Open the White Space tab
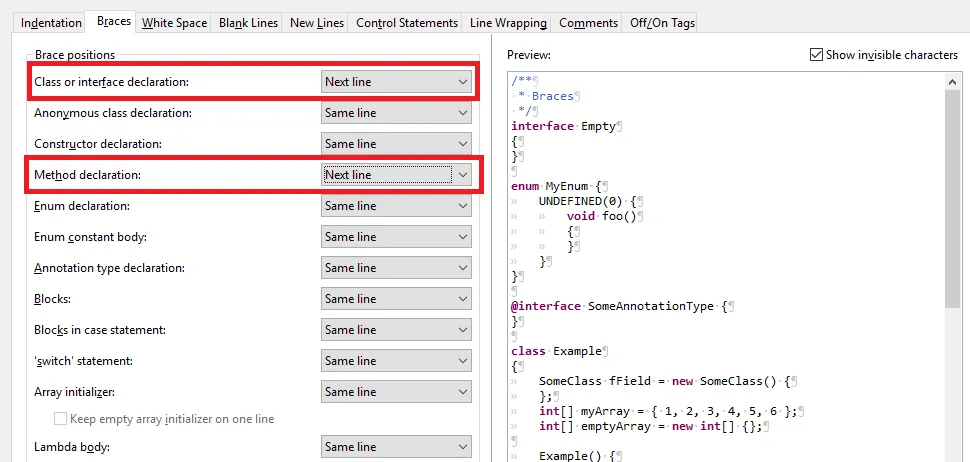 coord(174,23)
